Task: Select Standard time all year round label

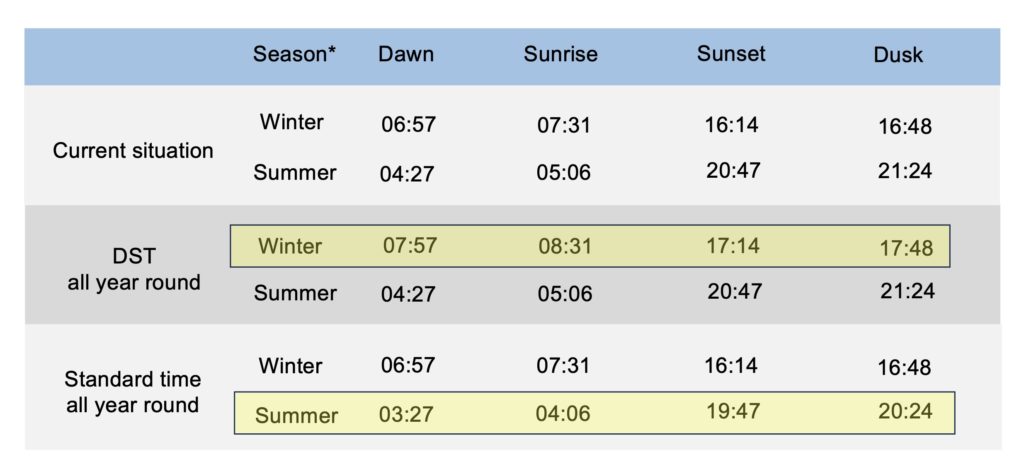Action: (133, 392)
